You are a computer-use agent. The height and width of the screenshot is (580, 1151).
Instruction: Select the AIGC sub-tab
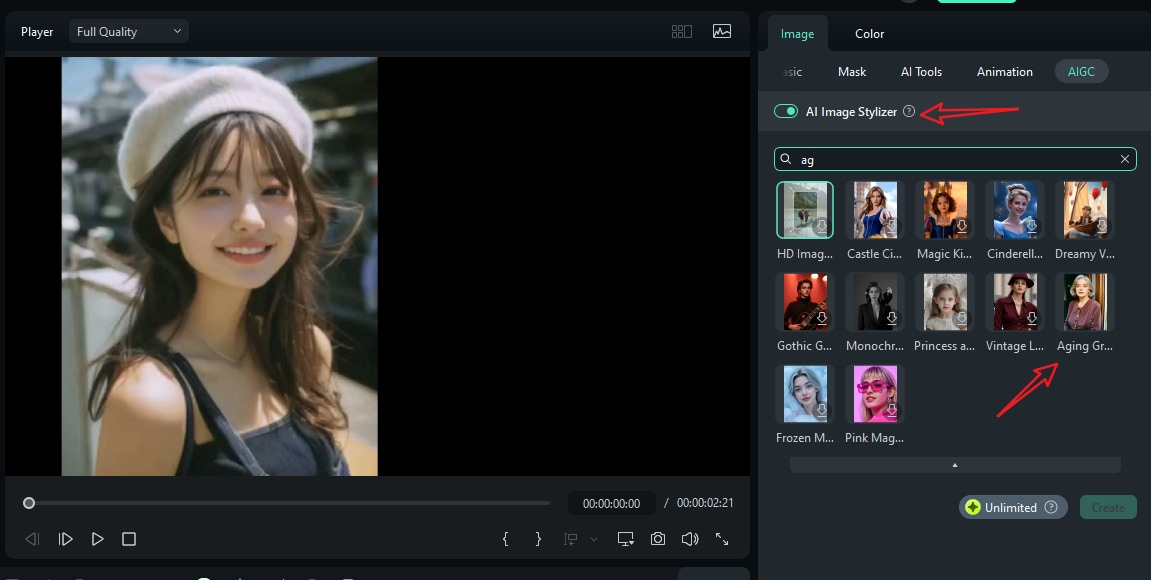1081,71
